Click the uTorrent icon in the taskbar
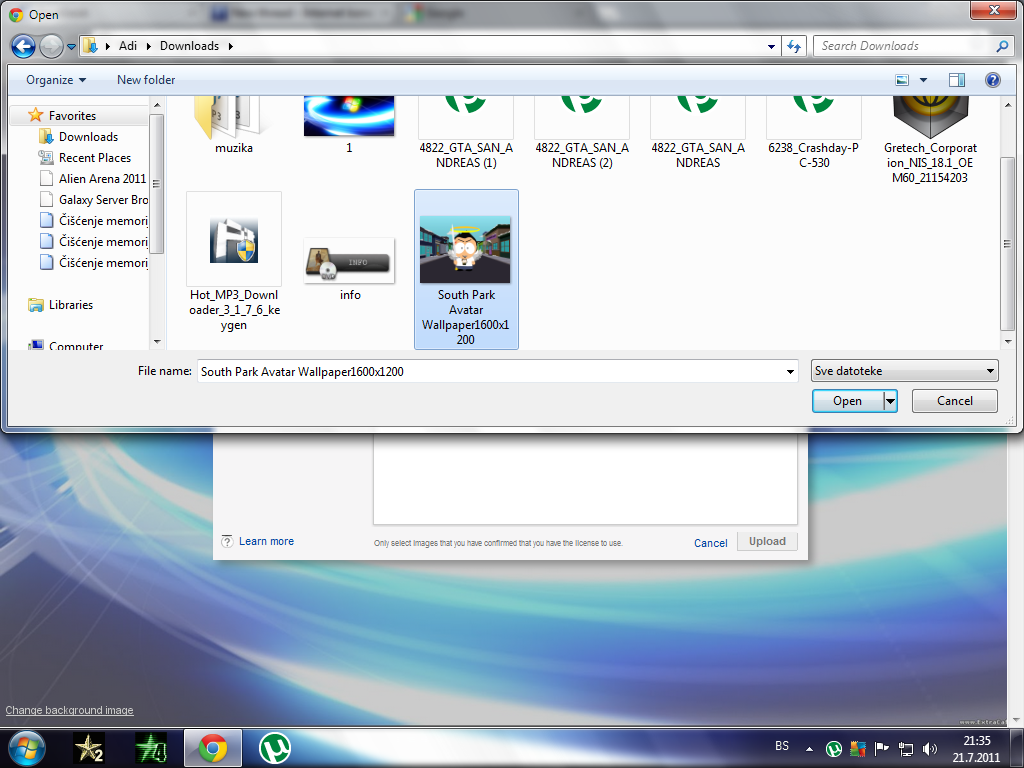The width and height of the screenshot is (1024, 768). tap(275, 747)
